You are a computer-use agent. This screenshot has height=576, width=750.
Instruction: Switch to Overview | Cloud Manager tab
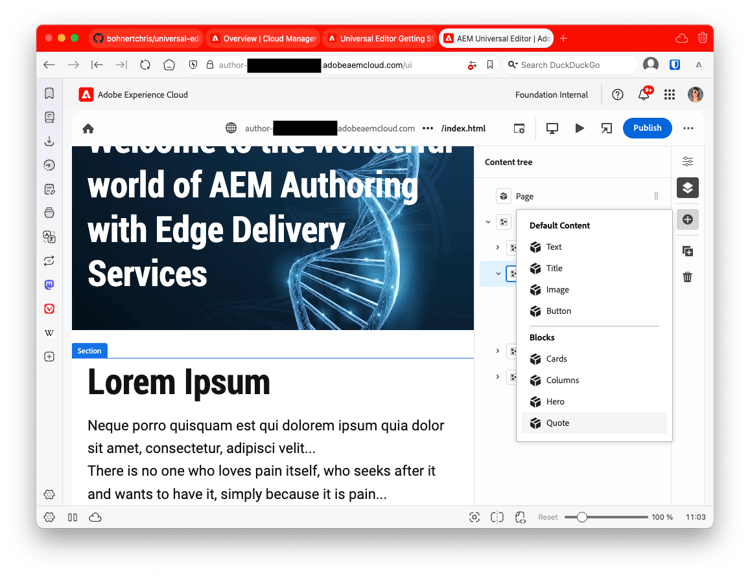(x=263, y=38)
